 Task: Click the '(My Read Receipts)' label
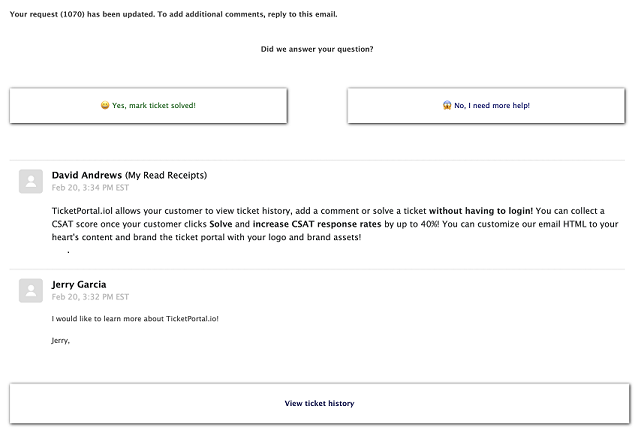coord(166,175)
